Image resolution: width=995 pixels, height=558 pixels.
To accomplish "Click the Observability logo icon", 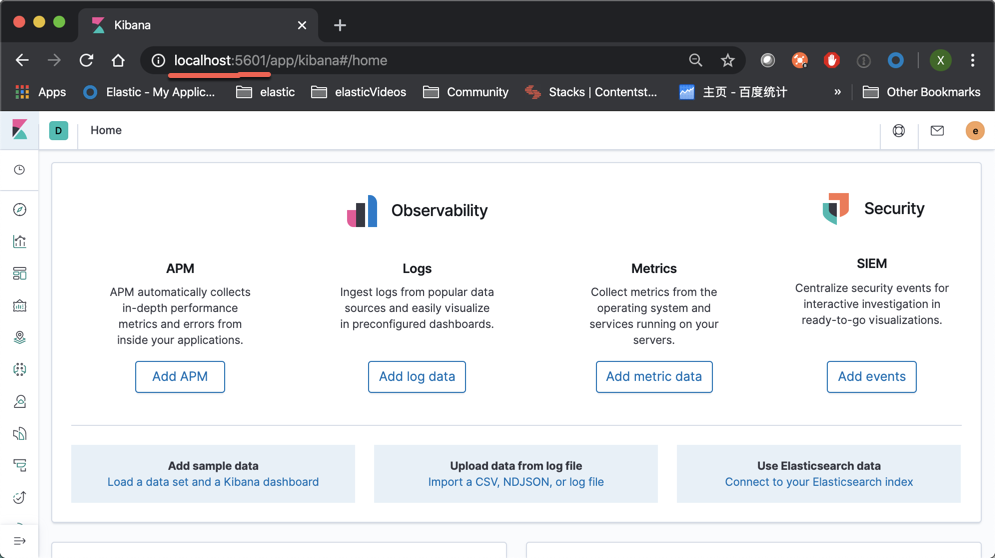I will pos(362,211).
